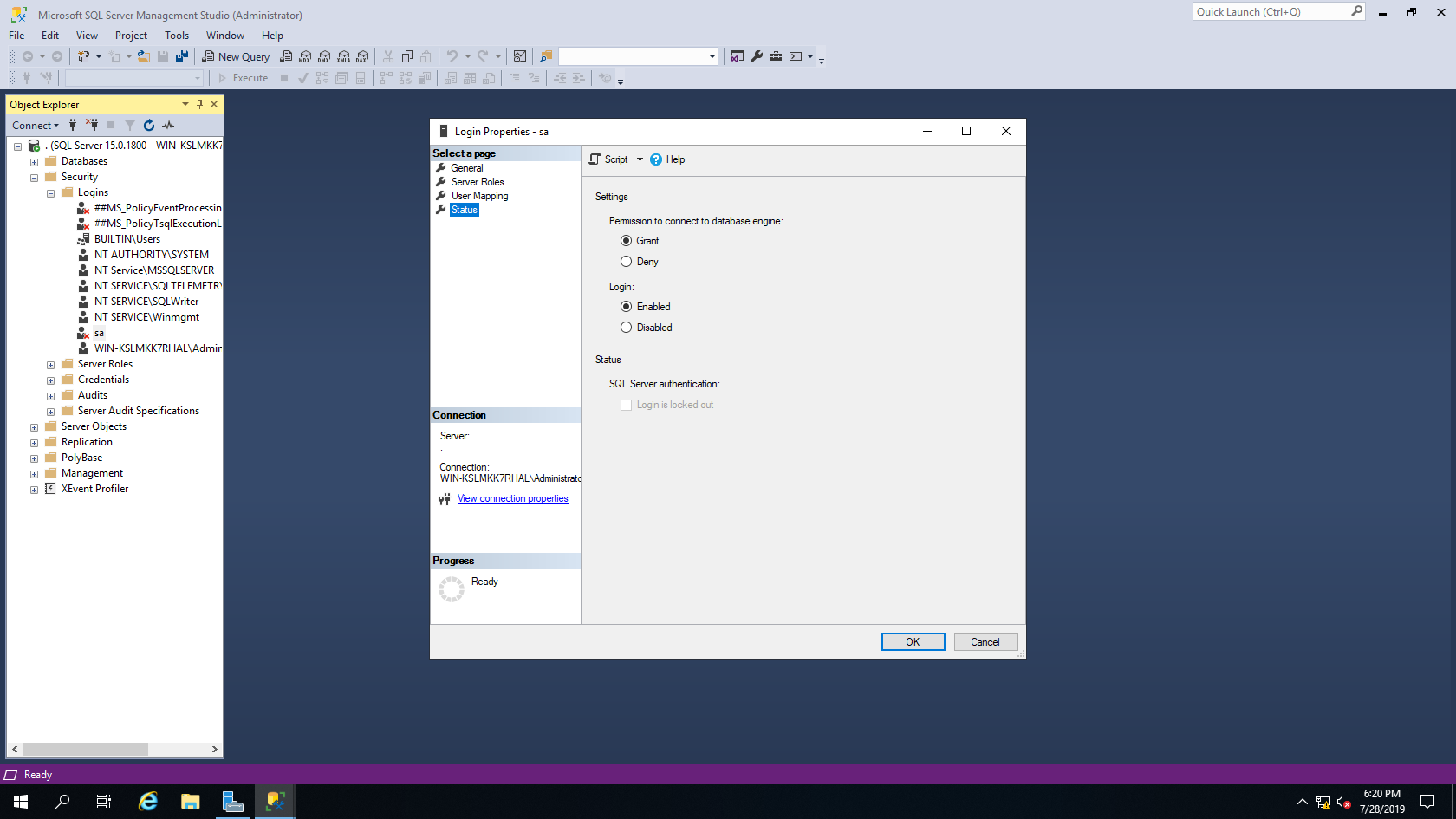Open the Window menu
This screenshot has height=819, width=1456.
coord(225,36)
